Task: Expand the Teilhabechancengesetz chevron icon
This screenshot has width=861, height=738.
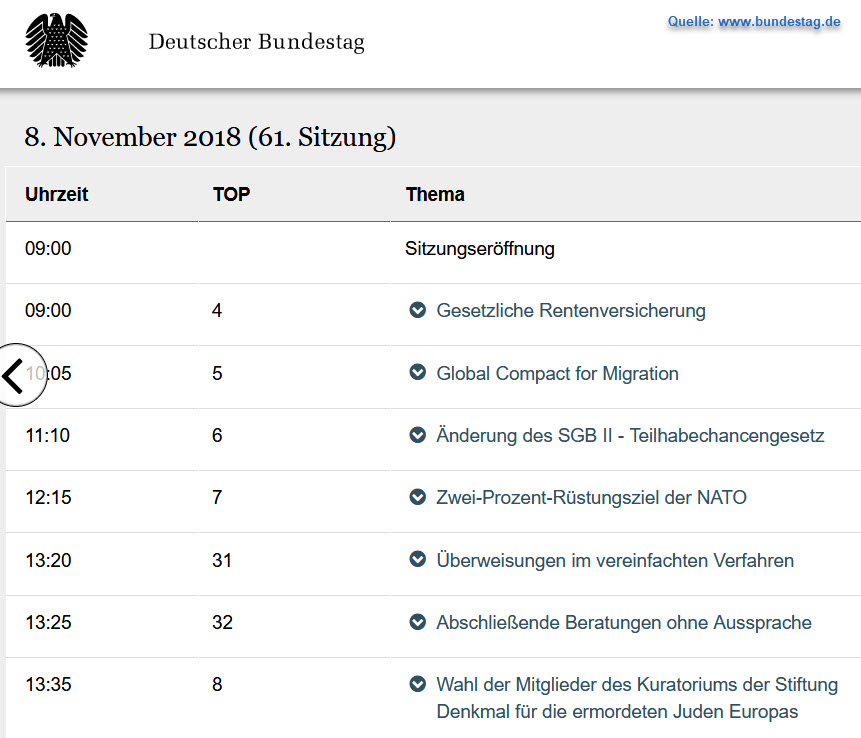Action: [418, 436]
